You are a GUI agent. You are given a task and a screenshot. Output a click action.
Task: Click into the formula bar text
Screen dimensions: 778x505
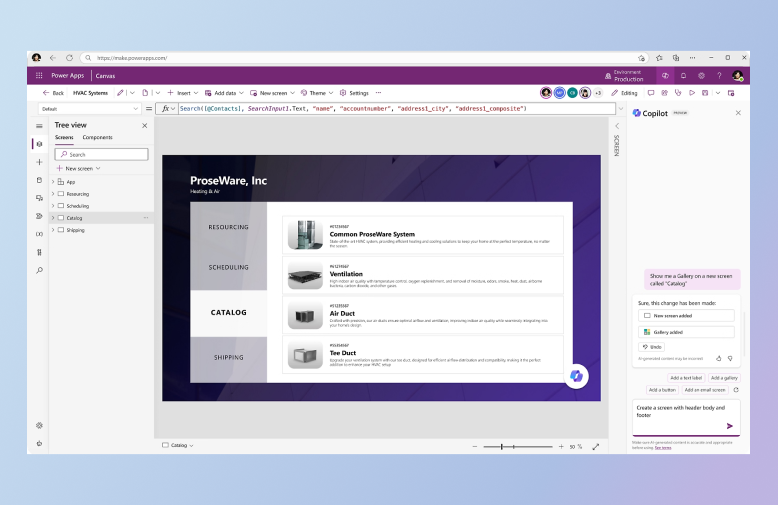(x=396, y=109)
